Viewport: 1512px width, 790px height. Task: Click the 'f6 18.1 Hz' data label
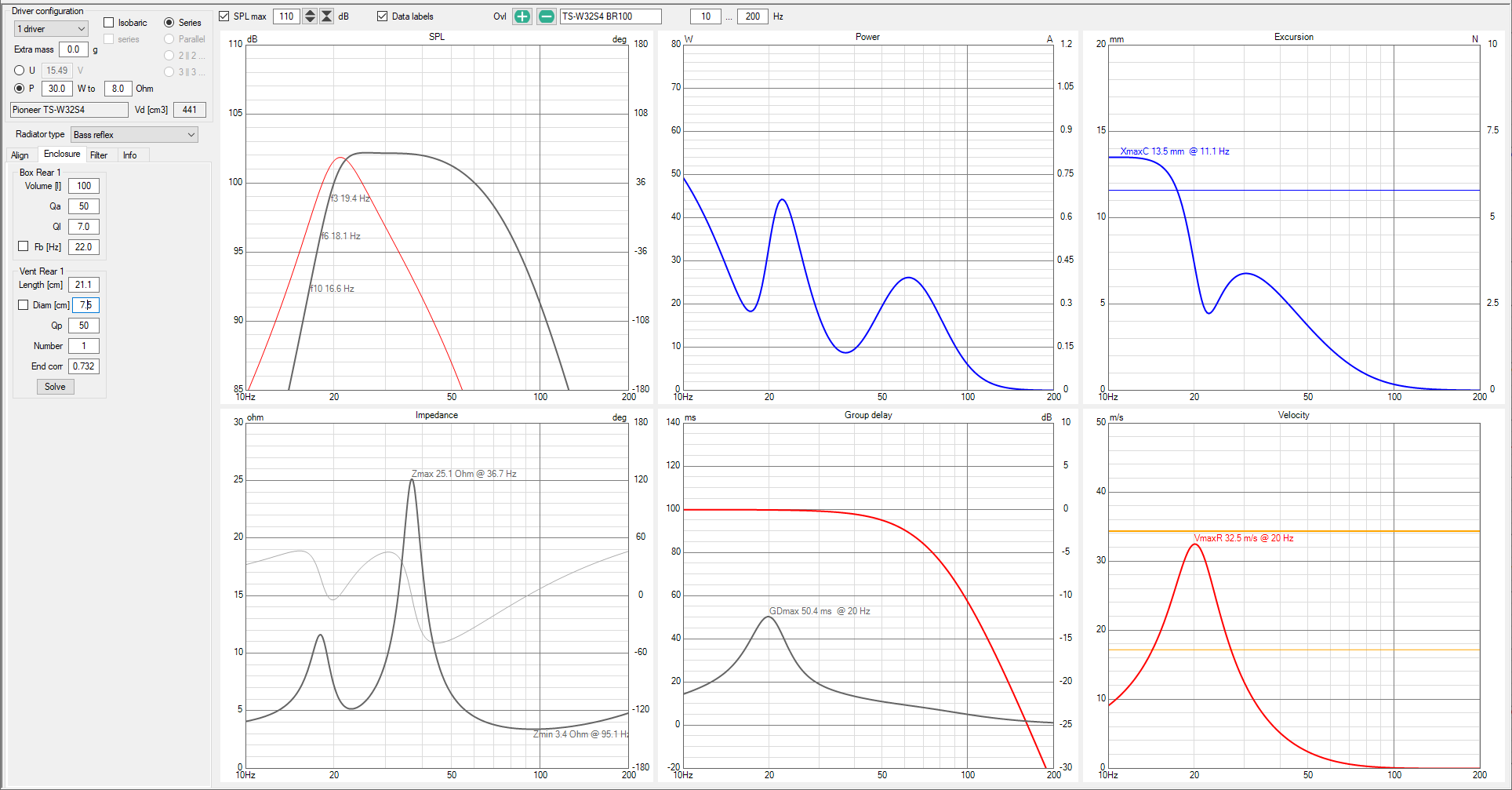pyautogui.click(x=340, y=236)
